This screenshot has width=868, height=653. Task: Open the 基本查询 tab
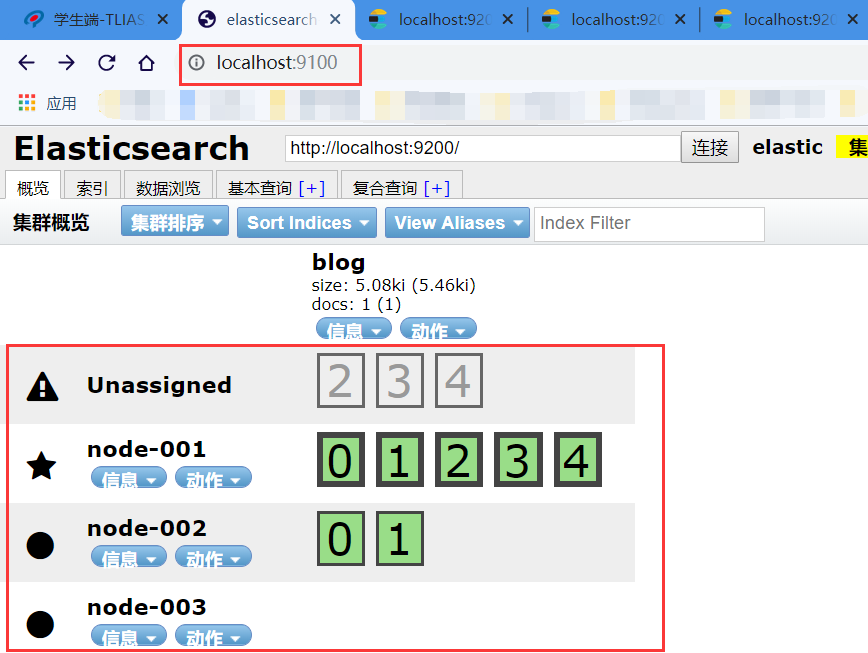[x=260, y=188]
